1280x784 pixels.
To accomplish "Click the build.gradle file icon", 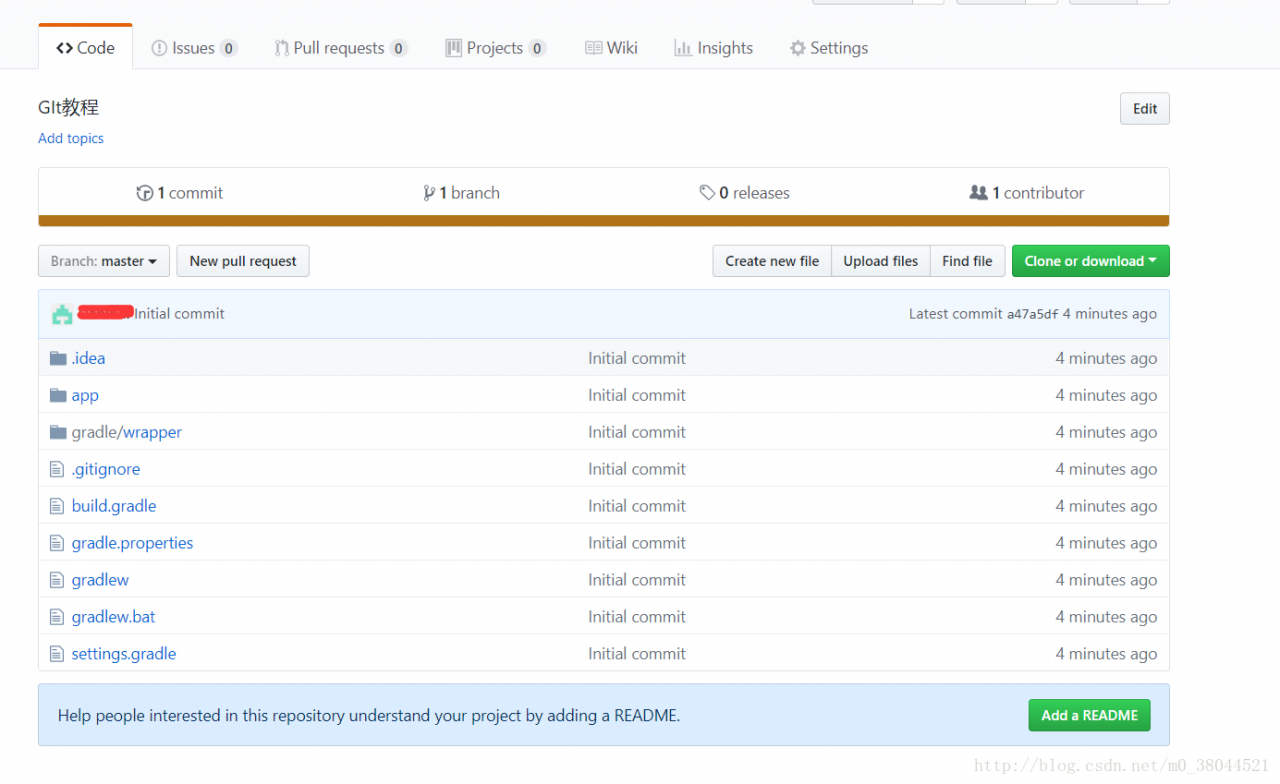I will [57, 506].
